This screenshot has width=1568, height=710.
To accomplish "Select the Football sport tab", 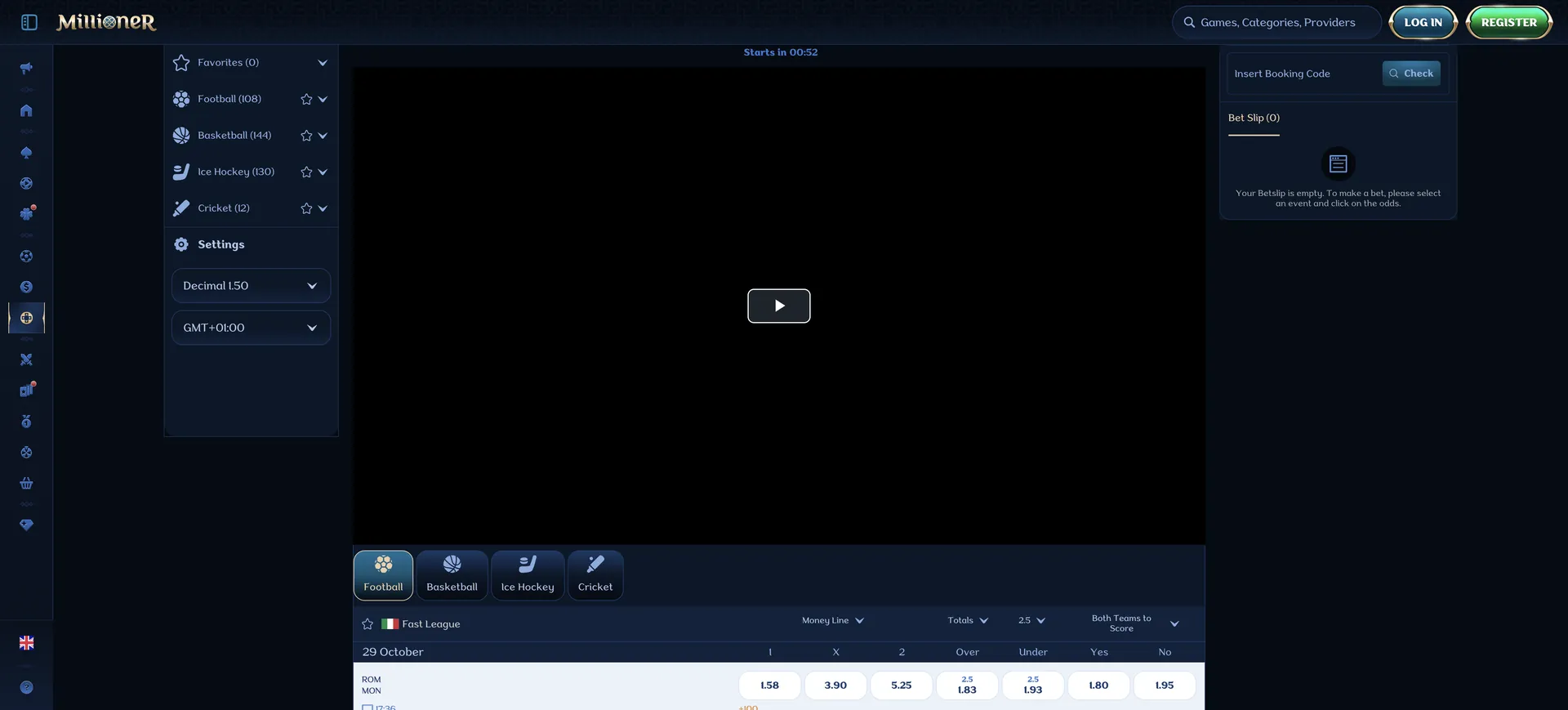I will pos(383,575).
